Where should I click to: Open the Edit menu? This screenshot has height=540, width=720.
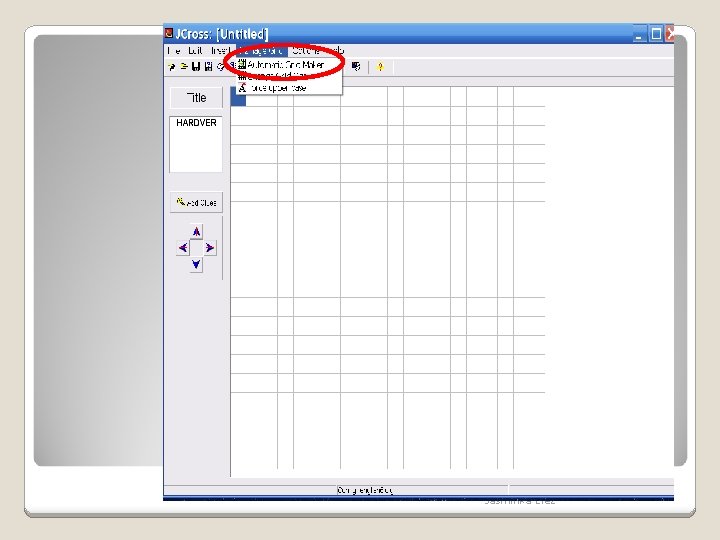195,51
